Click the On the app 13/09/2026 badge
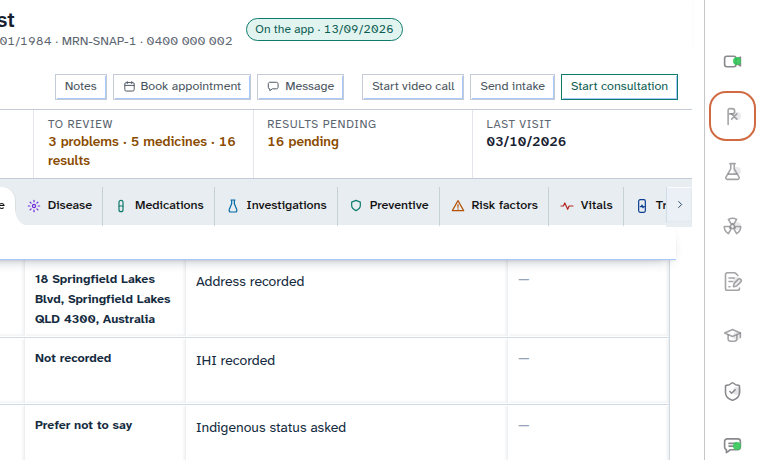Viewport: 760px width, 460px height. click(324, 30)
